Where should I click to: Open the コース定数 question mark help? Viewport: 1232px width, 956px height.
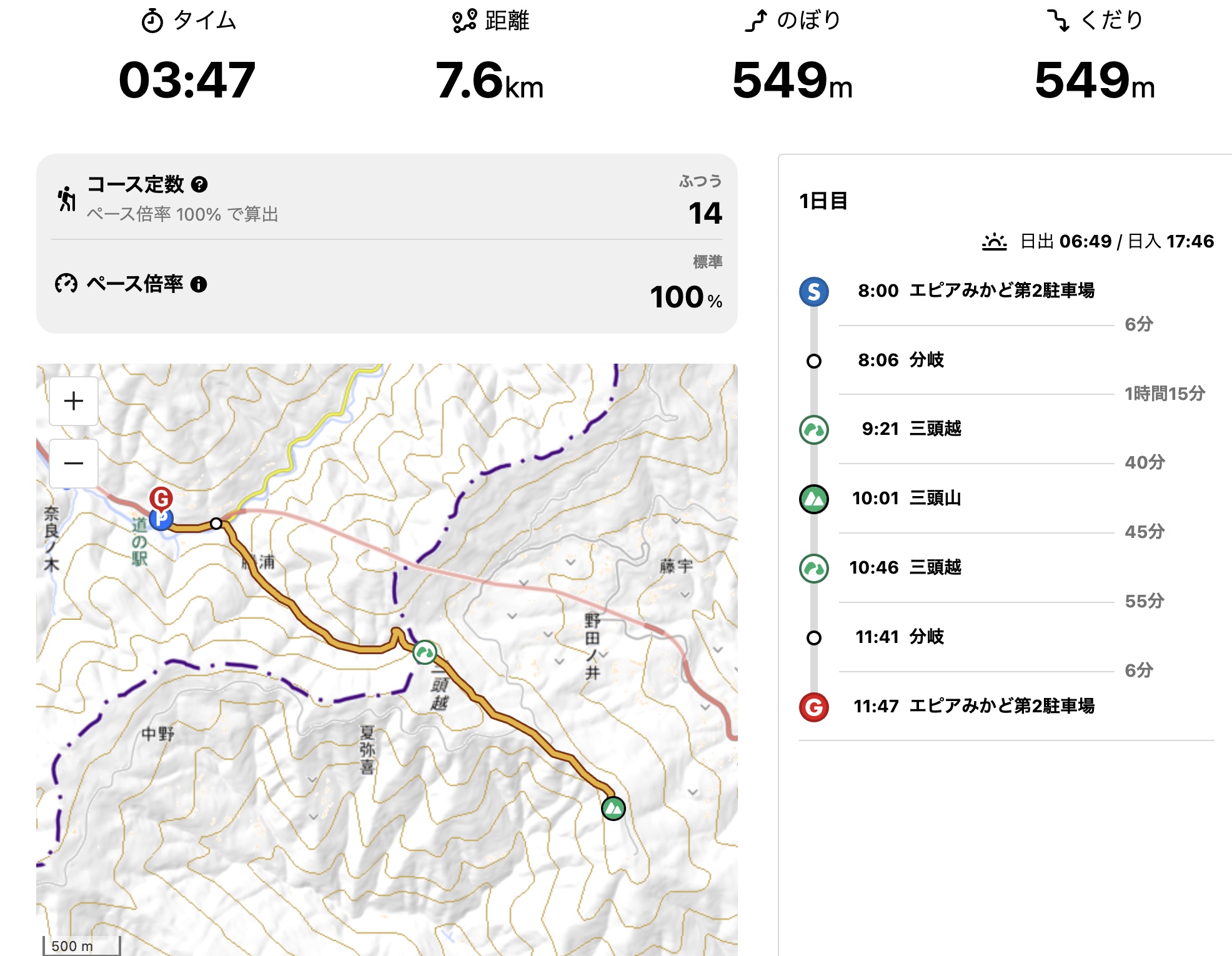click(199, 184)
